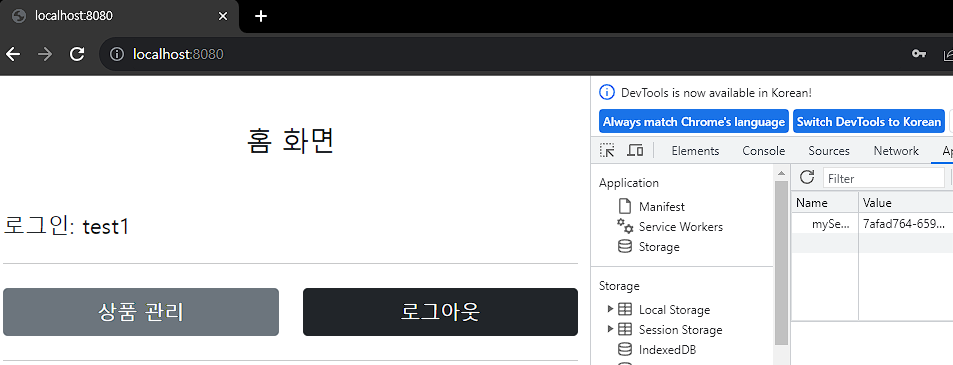
Task: Click the 로그인: test1 text
Action: [x=66, y=227]
